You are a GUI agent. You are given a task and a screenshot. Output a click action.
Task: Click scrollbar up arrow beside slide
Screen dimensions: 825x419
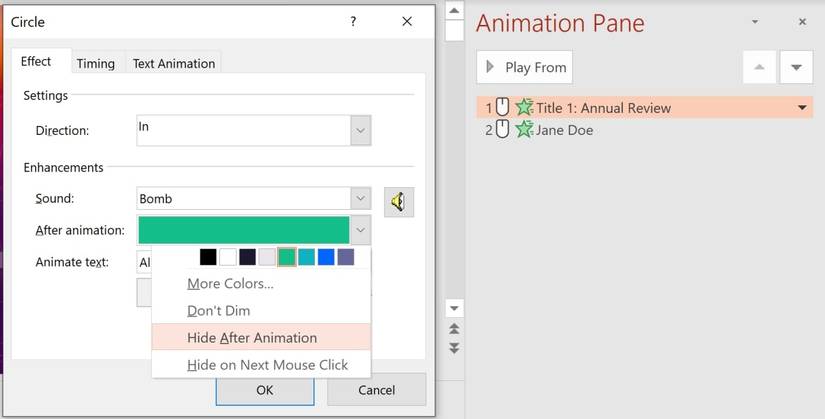(455, 11)
